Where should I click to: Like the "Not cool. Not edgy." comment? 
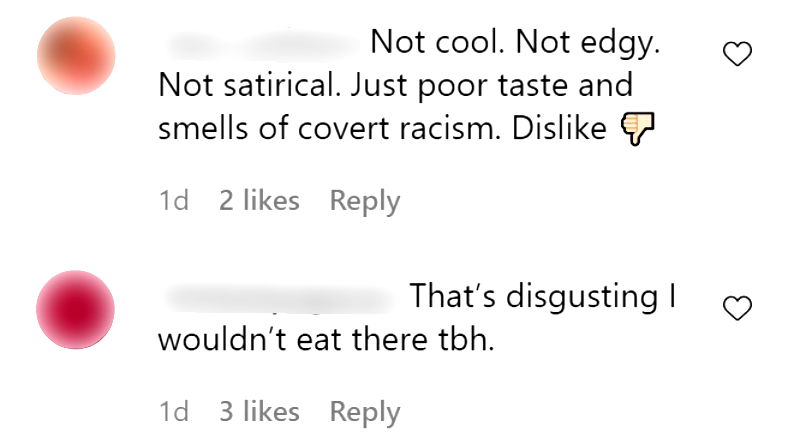coord(737,54)
